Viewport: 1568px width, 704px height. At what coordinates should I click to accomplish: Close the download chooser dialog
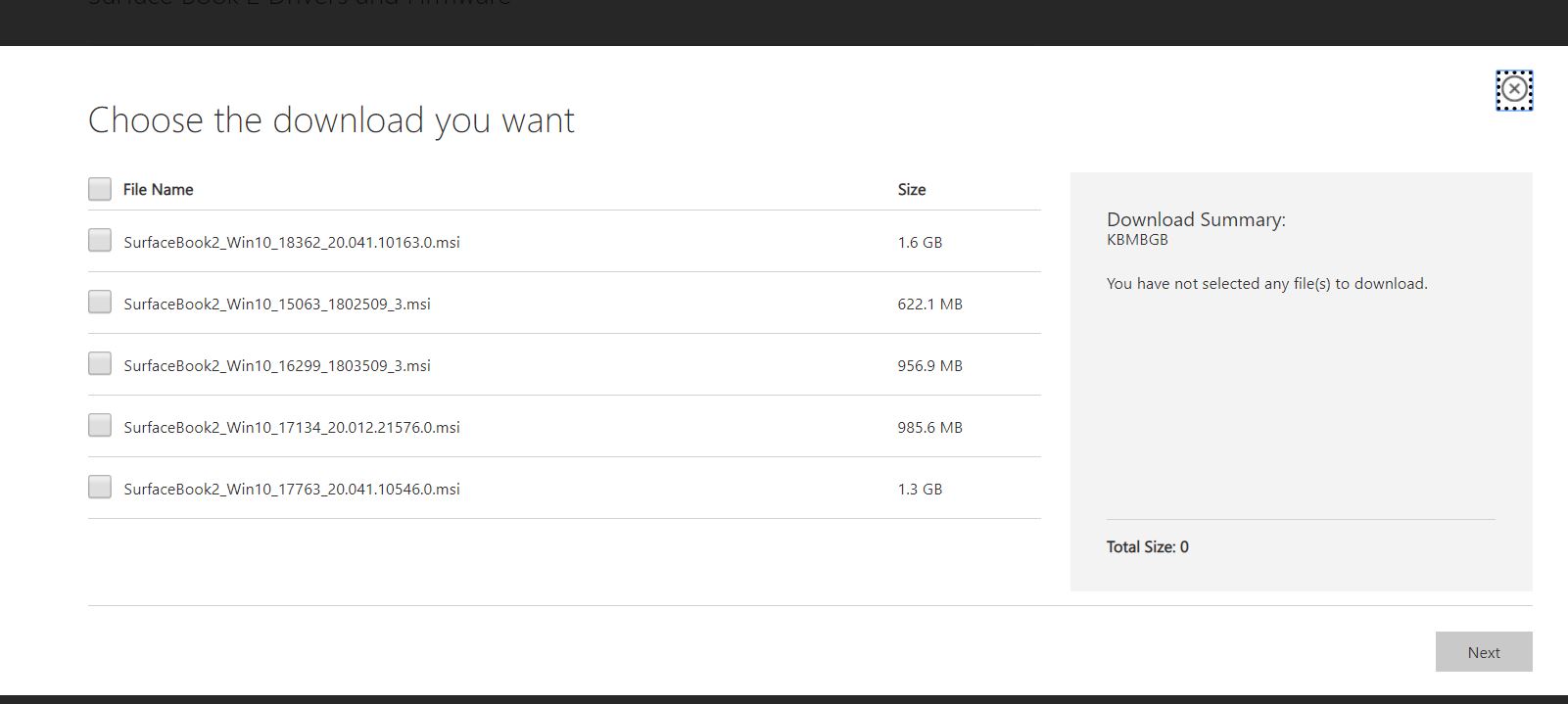[1514, 90]
